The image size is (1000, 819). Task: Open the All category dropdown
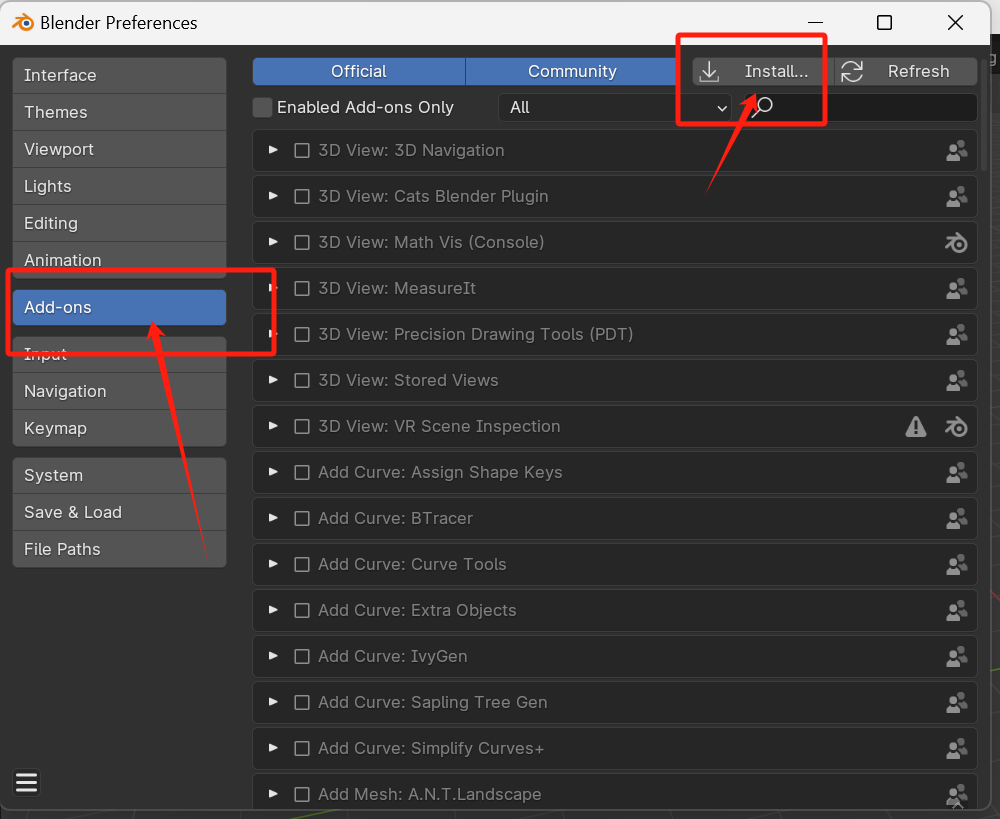pyautogui.click(x=615, y=107)
